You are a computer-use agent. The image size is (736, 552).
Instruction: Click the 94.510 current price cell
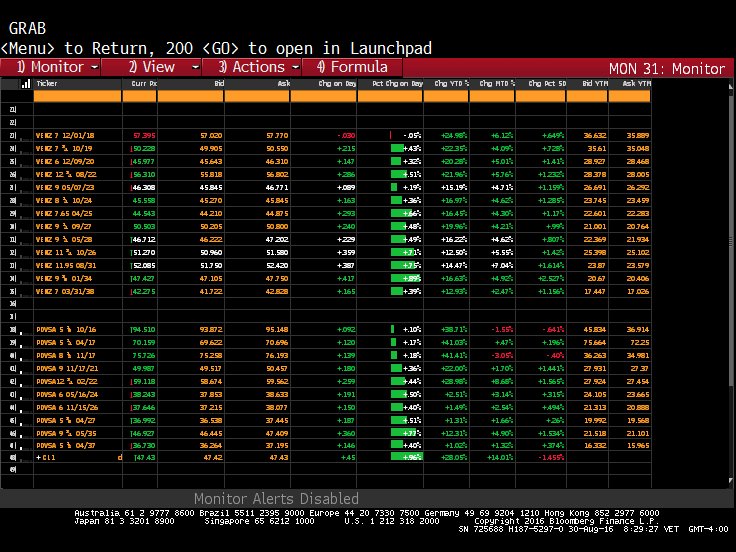[143, 330]
